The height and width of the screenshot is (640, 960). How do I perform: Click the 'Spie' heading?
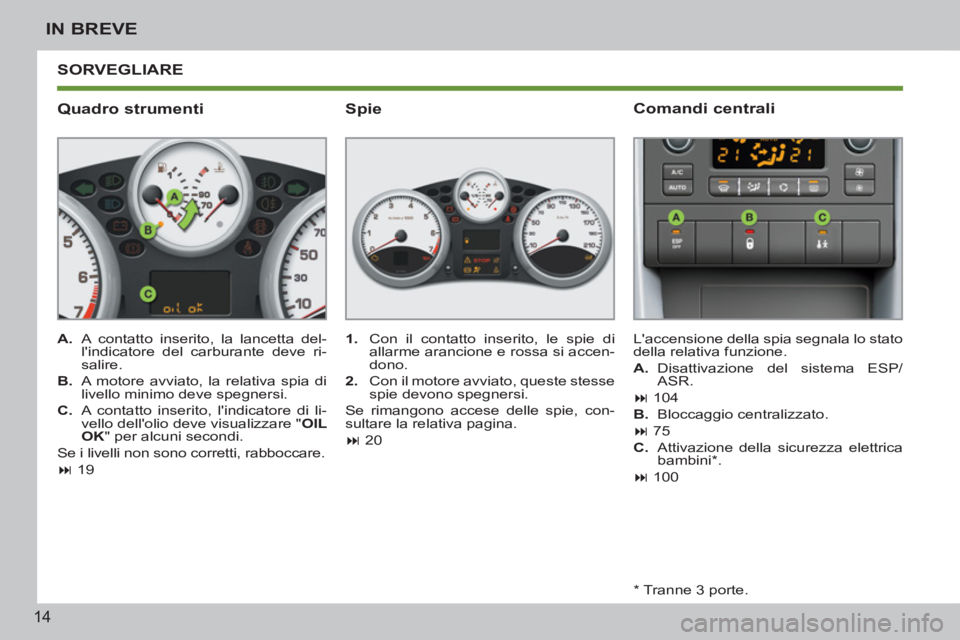coord(363,108)
